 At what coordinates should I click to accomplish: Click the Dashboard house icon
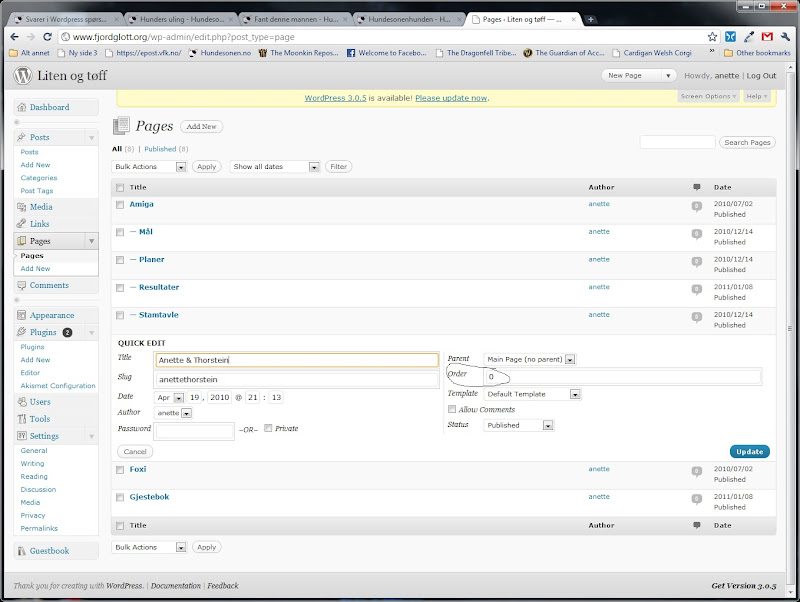21,107
